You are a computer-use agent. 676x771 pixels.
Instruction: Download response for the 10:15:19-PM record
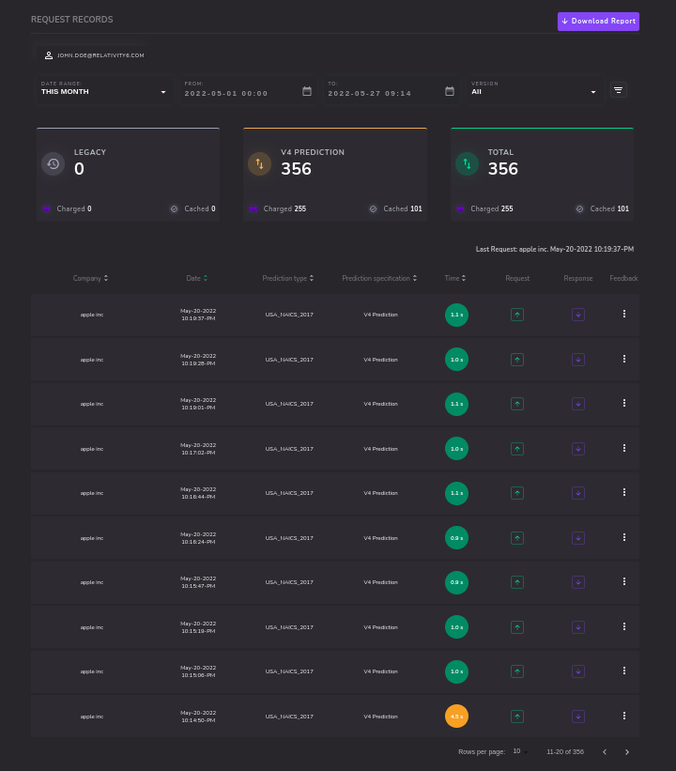(578, 627)
